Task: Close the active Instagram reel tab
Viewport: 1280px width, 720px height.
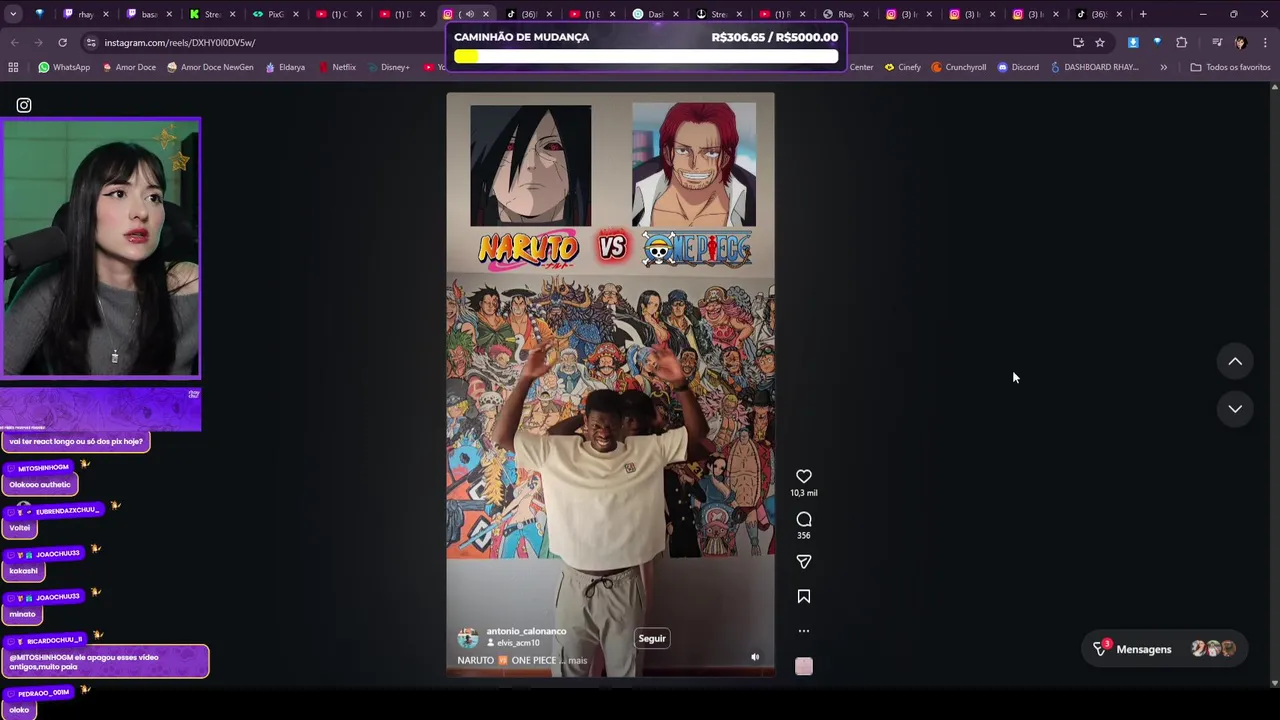Action: pos(486,14)
